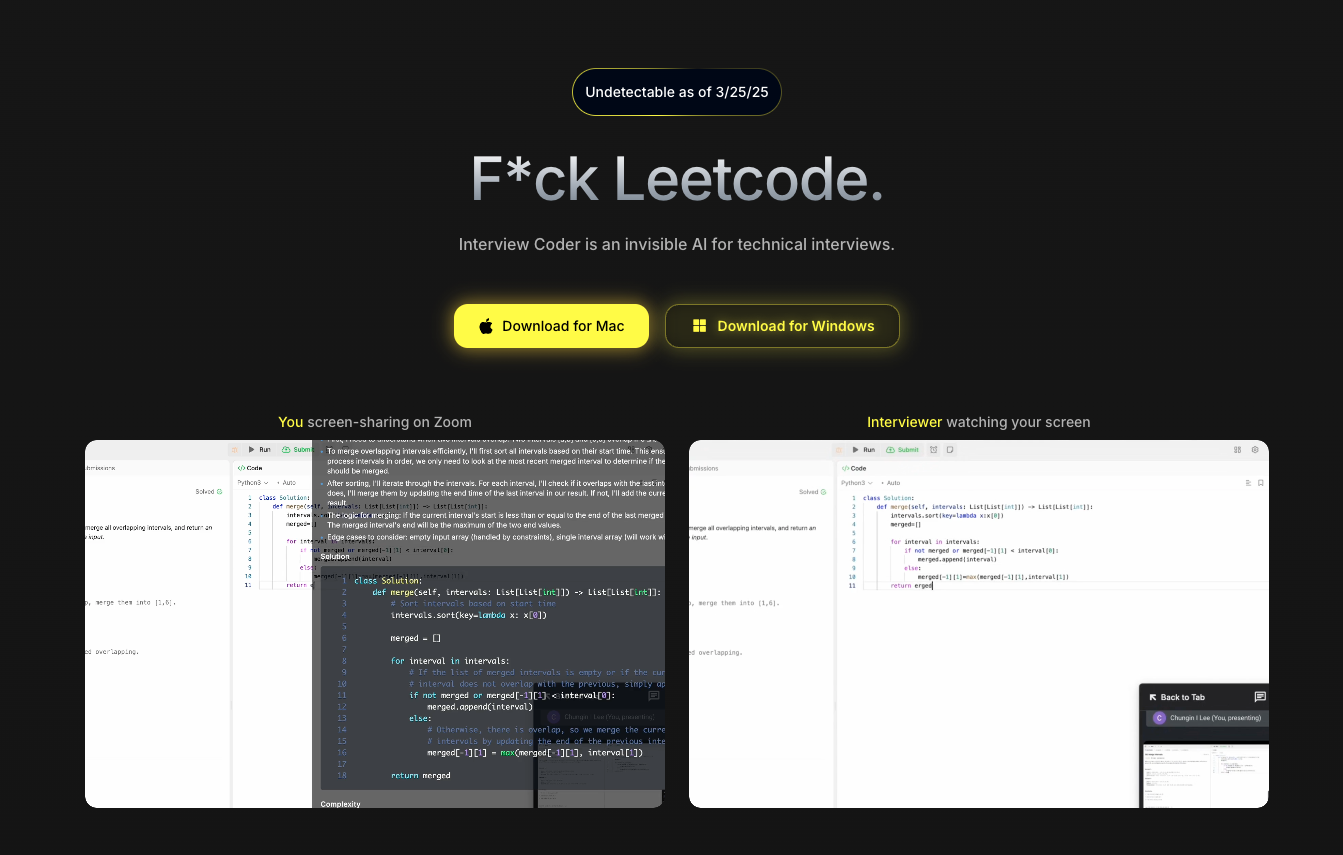
Task: Select the Chungin Lee presenting thumbnail
Action: tap(1205, 718)
